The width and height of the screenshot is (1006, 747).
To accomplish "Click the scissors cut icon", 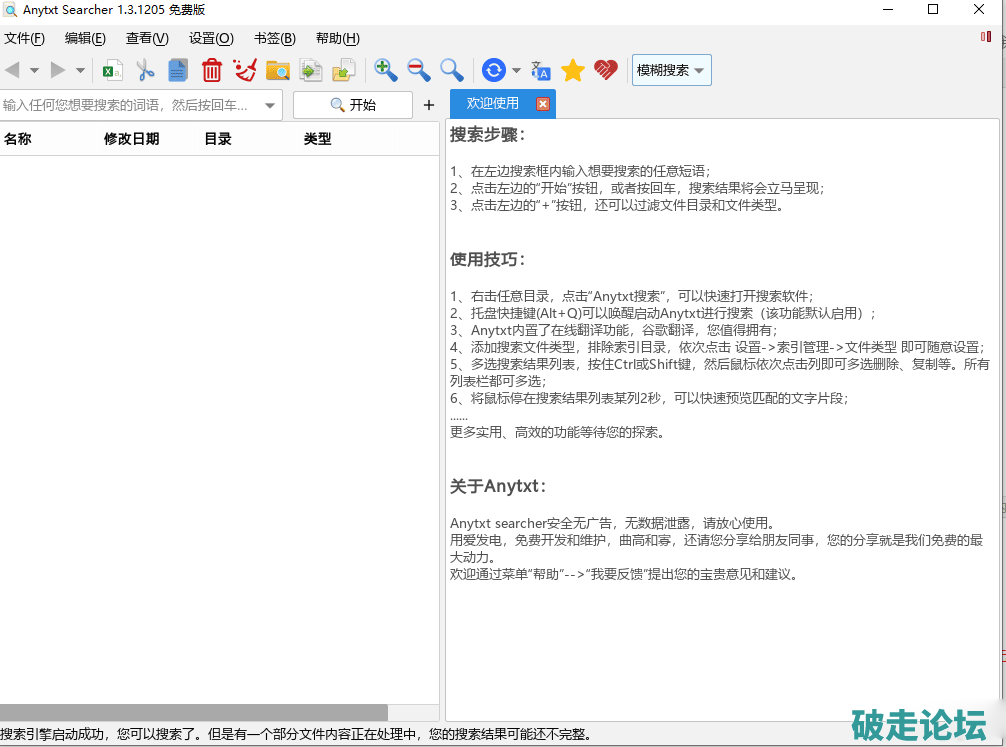I will pos(146,70).
